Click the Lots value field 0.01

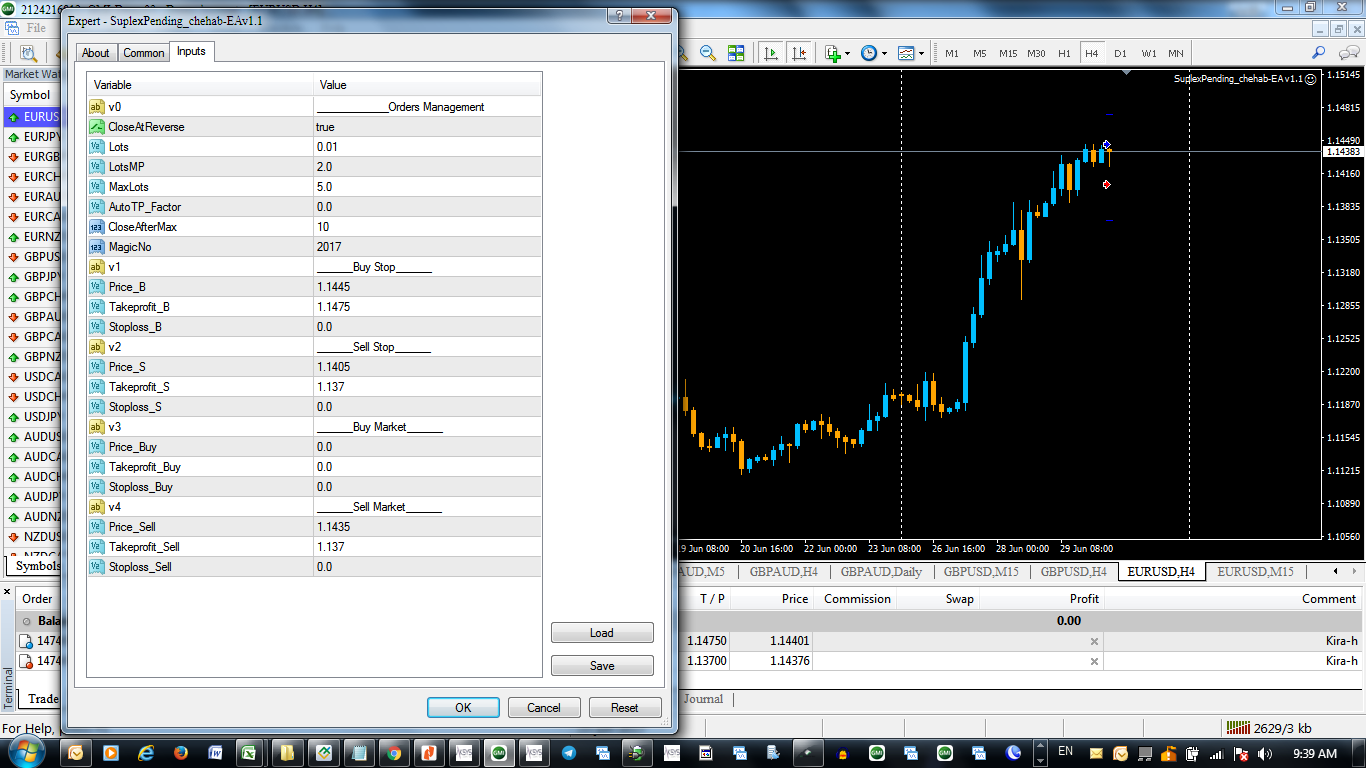tap(428, 147)
